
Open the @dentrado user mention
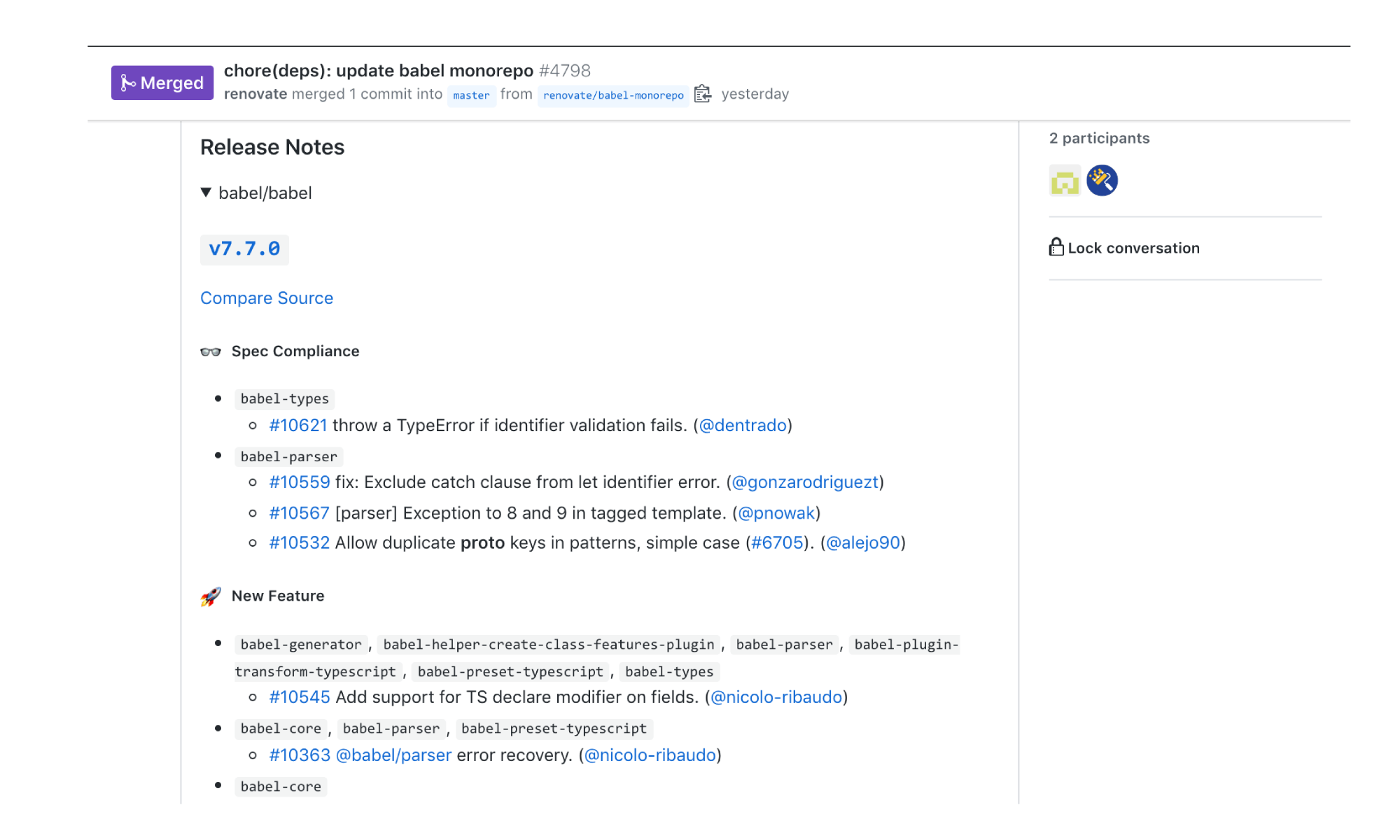(x=743, y=426)
